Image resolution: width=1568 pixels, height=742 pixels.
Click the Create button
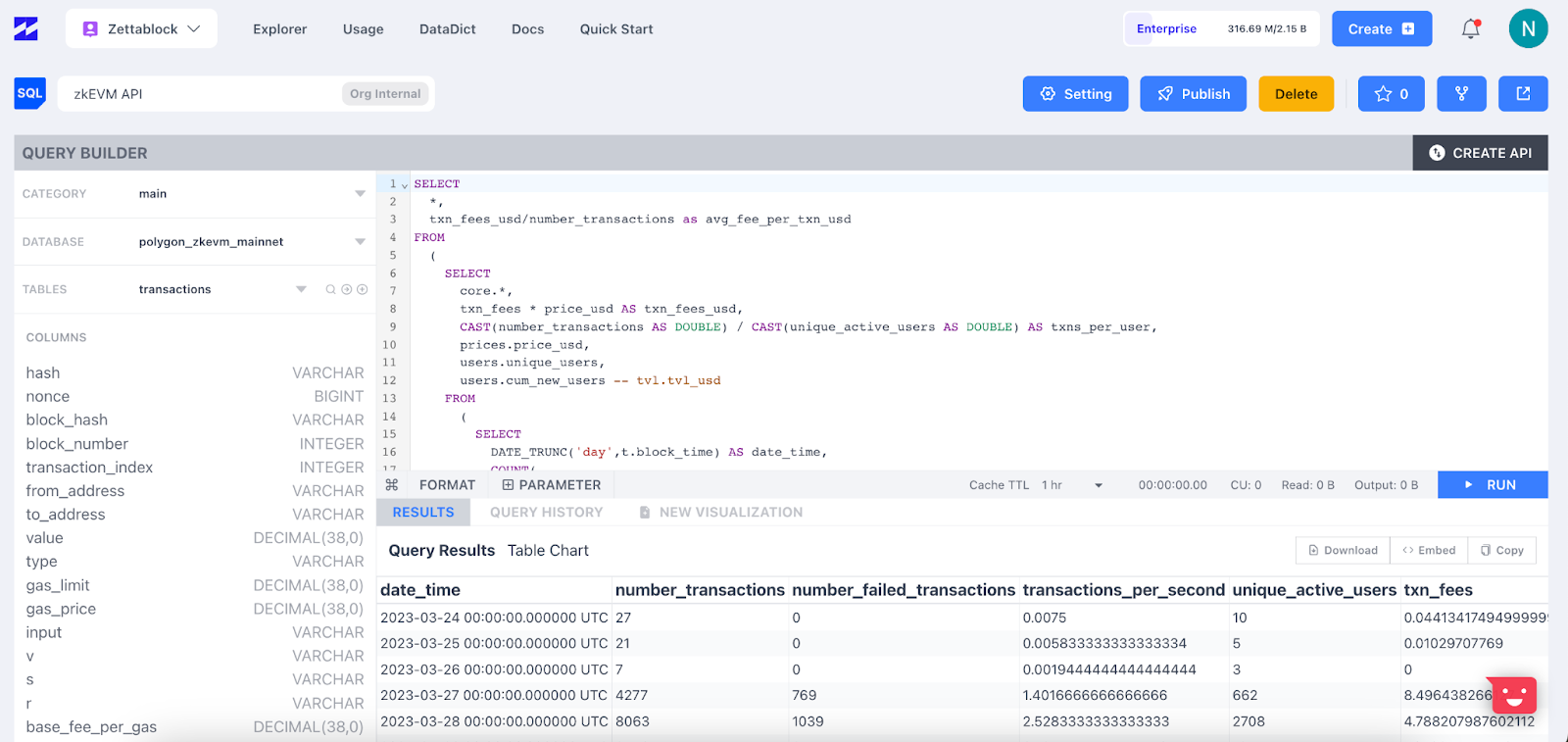click(x=1382, y=28)
